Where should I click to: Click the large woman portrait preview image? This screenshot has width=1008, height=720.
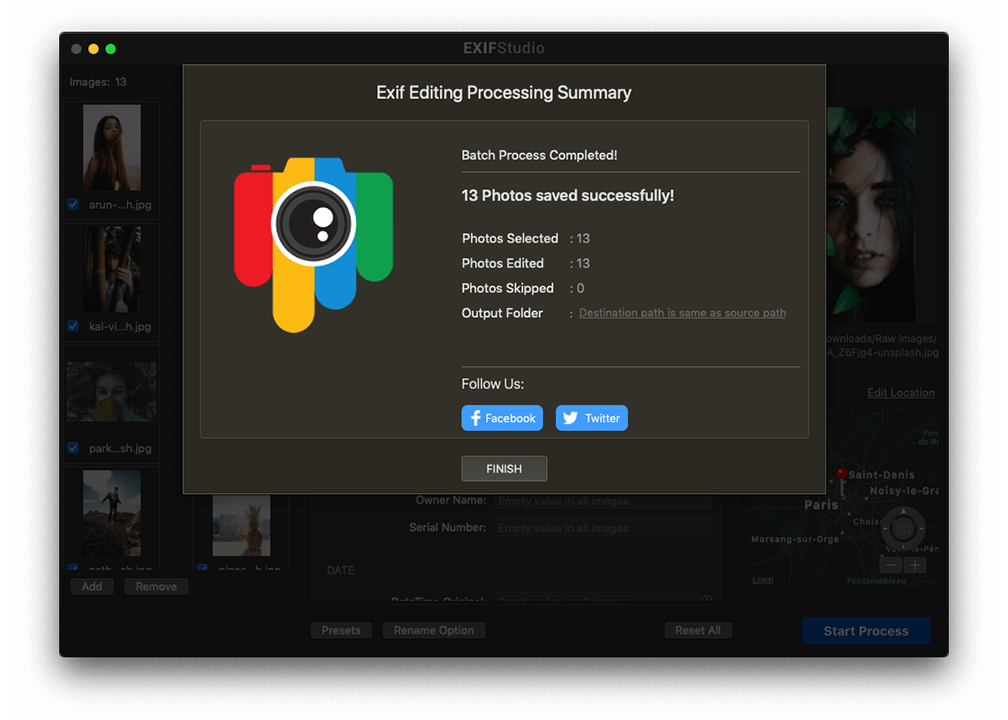tap(870, 215)
